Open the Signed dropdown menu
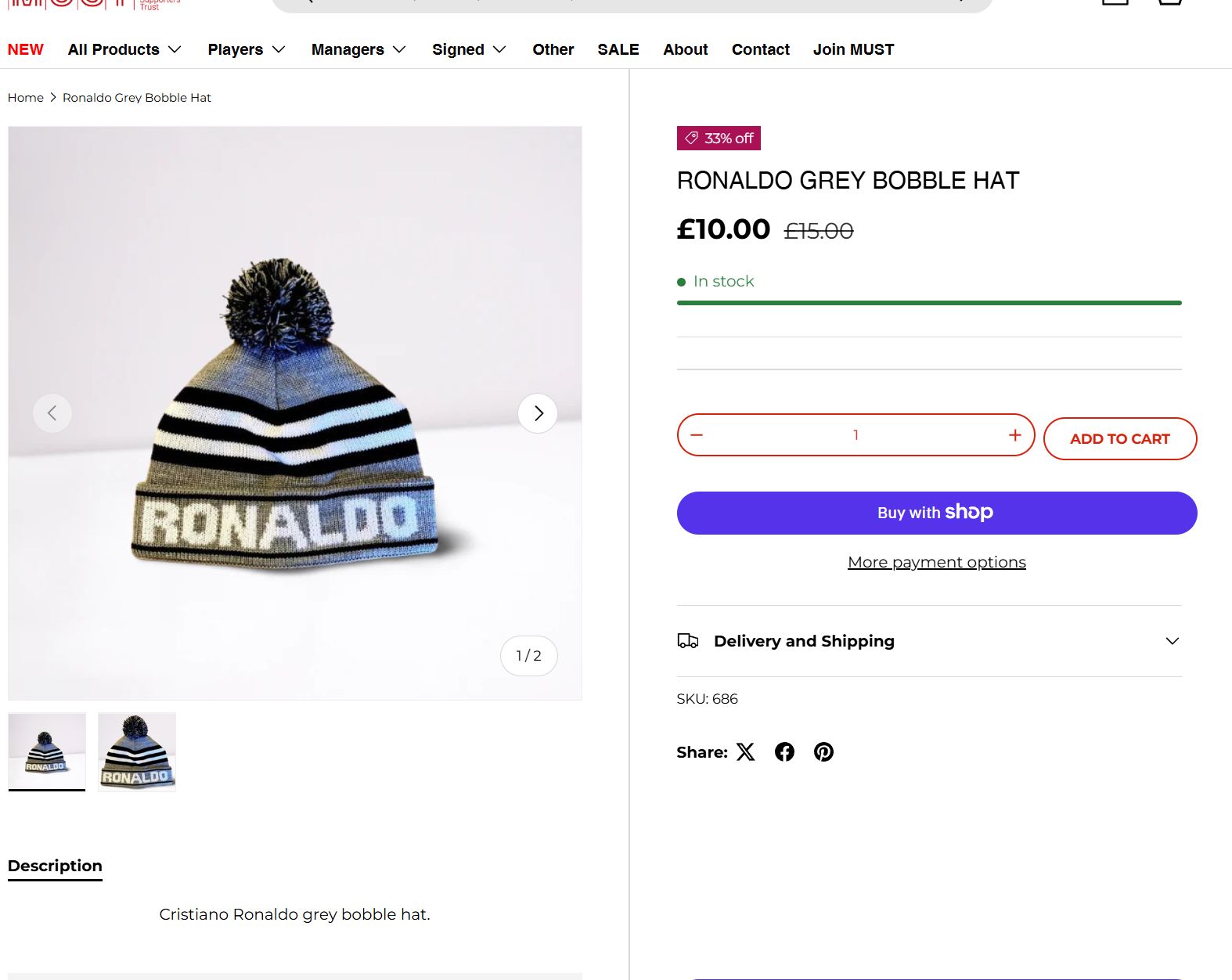Image resolution: width=1232 pixels, height=980 pixels. click(x=469, y=49)
